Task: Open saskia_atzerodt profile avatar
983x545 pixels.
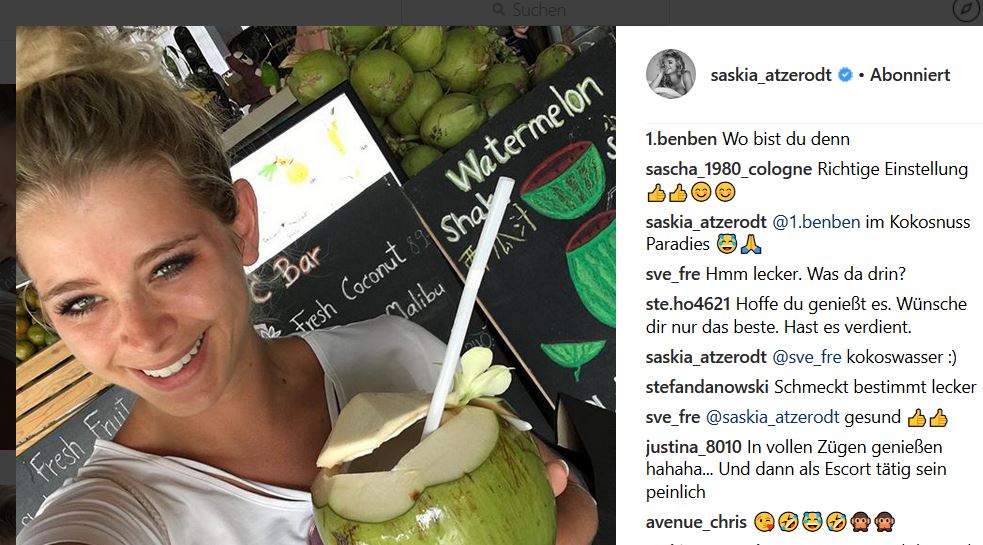Action: pyautogui.click(x=671, y=74)
